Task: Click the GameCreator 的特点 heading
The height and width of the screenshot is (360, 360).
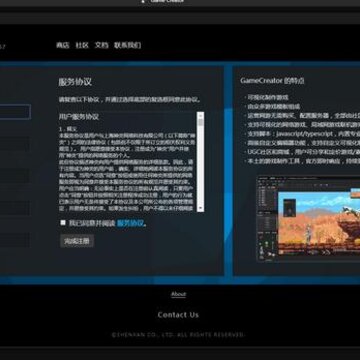Action: click(x=272, y=81)
